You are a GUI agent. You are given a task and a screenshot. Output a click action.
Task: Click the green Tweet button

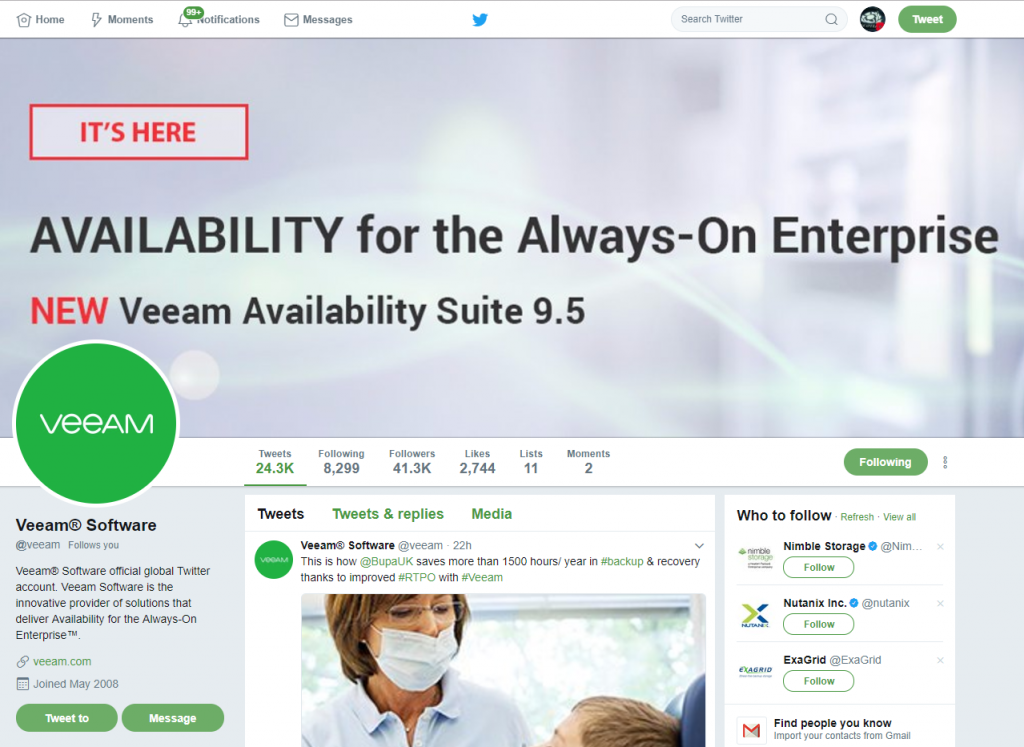pyautogui.click(x=927, y=19)
